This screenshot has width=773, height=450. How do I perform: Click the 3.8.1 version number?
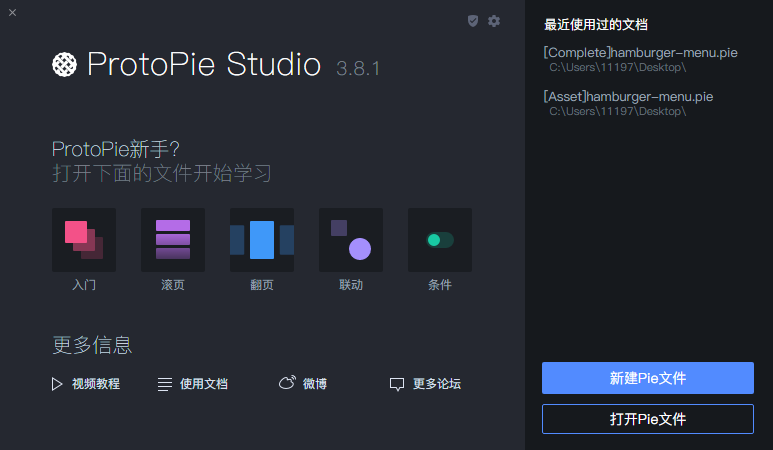pyautogui.click(x=358, y=69)
